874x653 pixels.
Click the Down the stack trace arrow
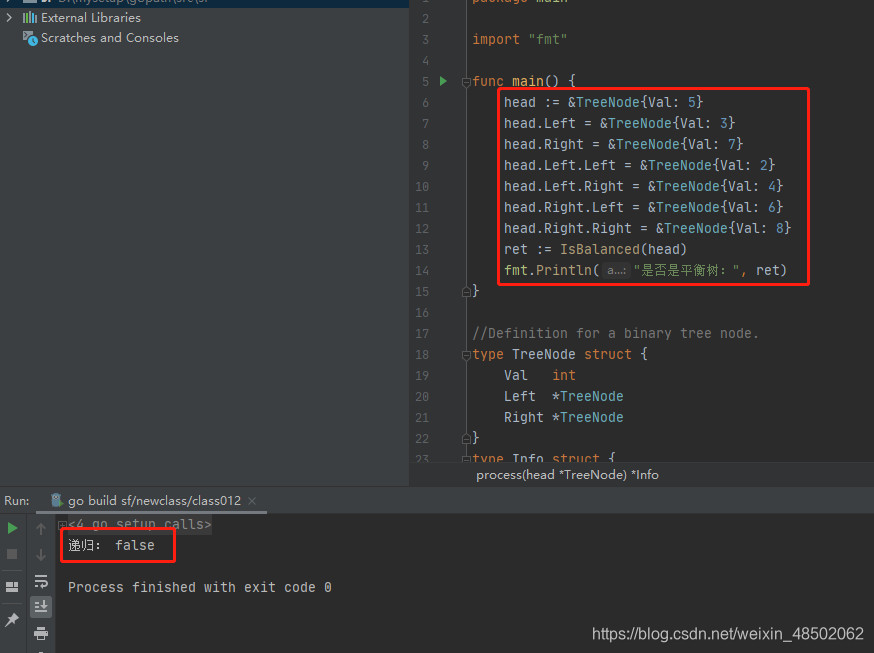coord(41,554)
